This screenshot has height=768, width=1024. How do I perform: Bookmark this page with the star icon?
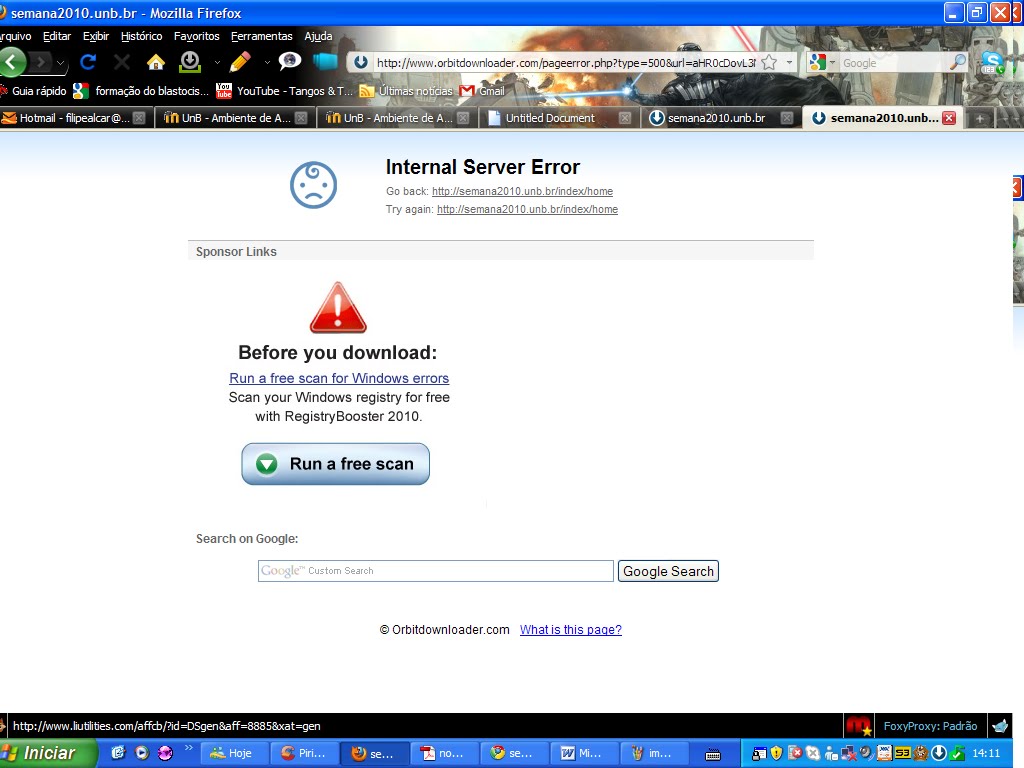(x=769, y=63)
